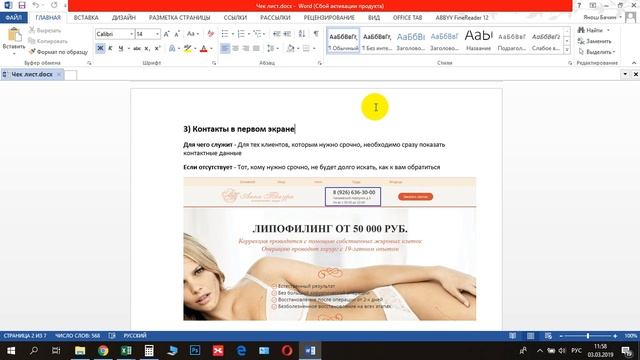640x360 pixels.
Task: Toggle align left for the paragraph
Action: tap(225, 49)
